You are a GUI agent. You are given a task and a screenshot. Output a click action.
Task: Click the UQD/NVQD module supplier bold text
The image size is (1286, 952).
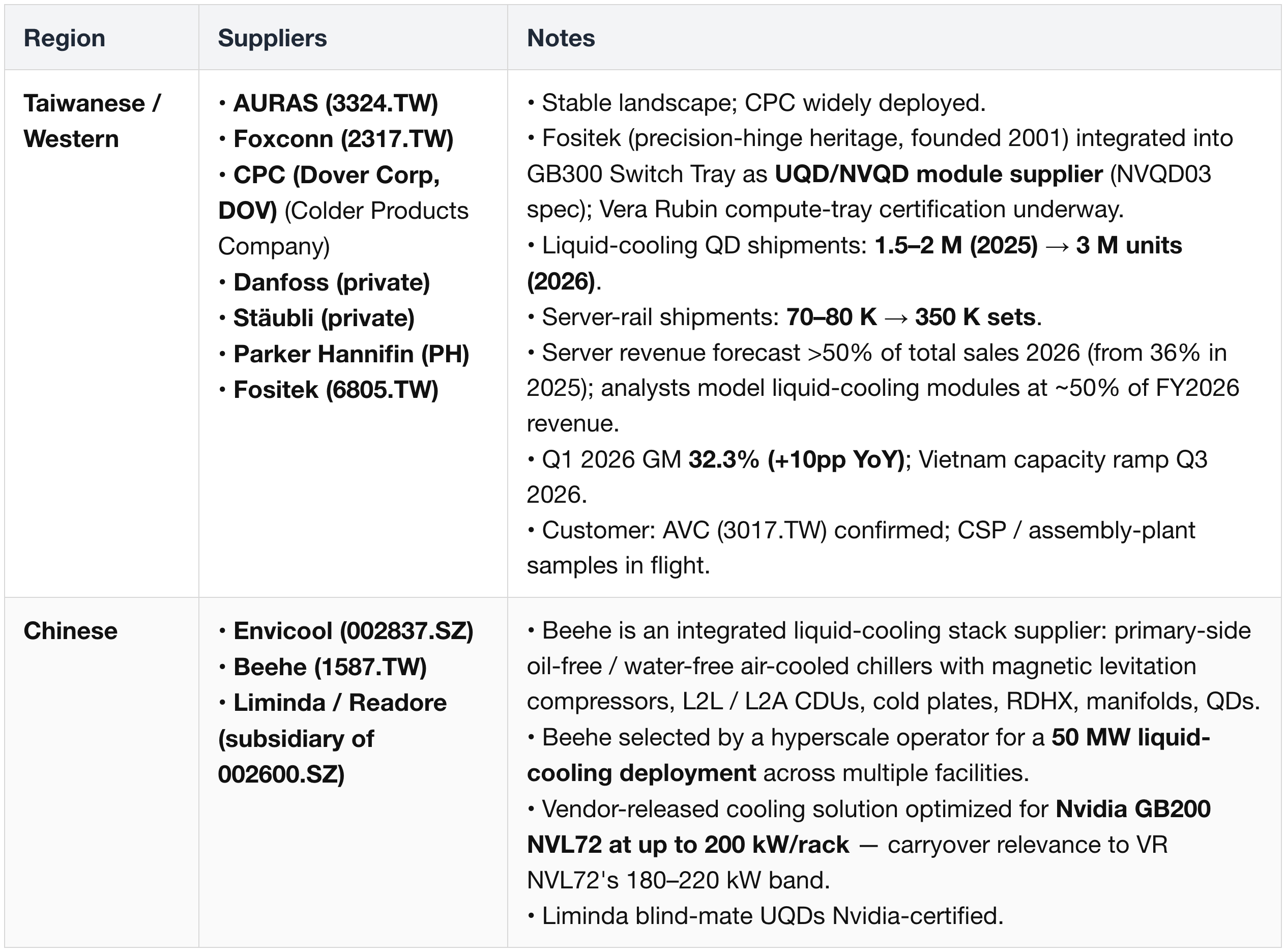(939, 174)
